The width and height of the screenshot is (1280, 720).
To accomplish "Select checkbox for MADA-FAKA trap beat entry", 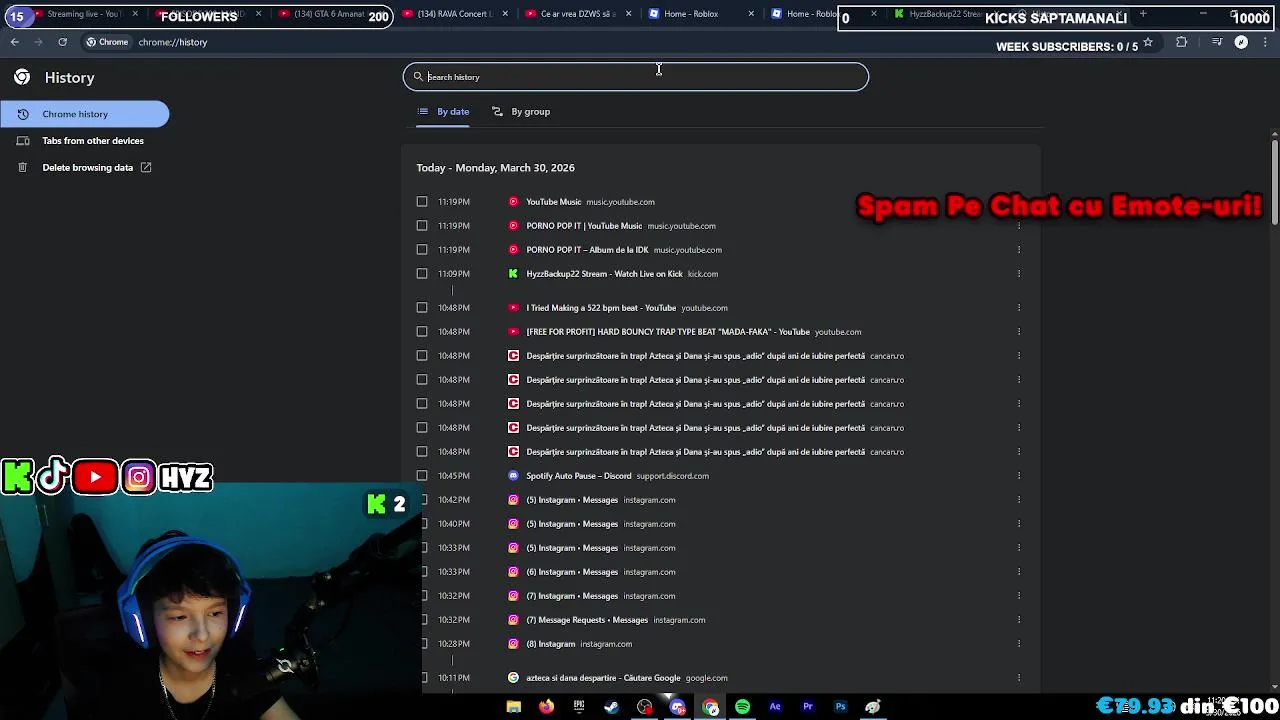I will [422, 332].
